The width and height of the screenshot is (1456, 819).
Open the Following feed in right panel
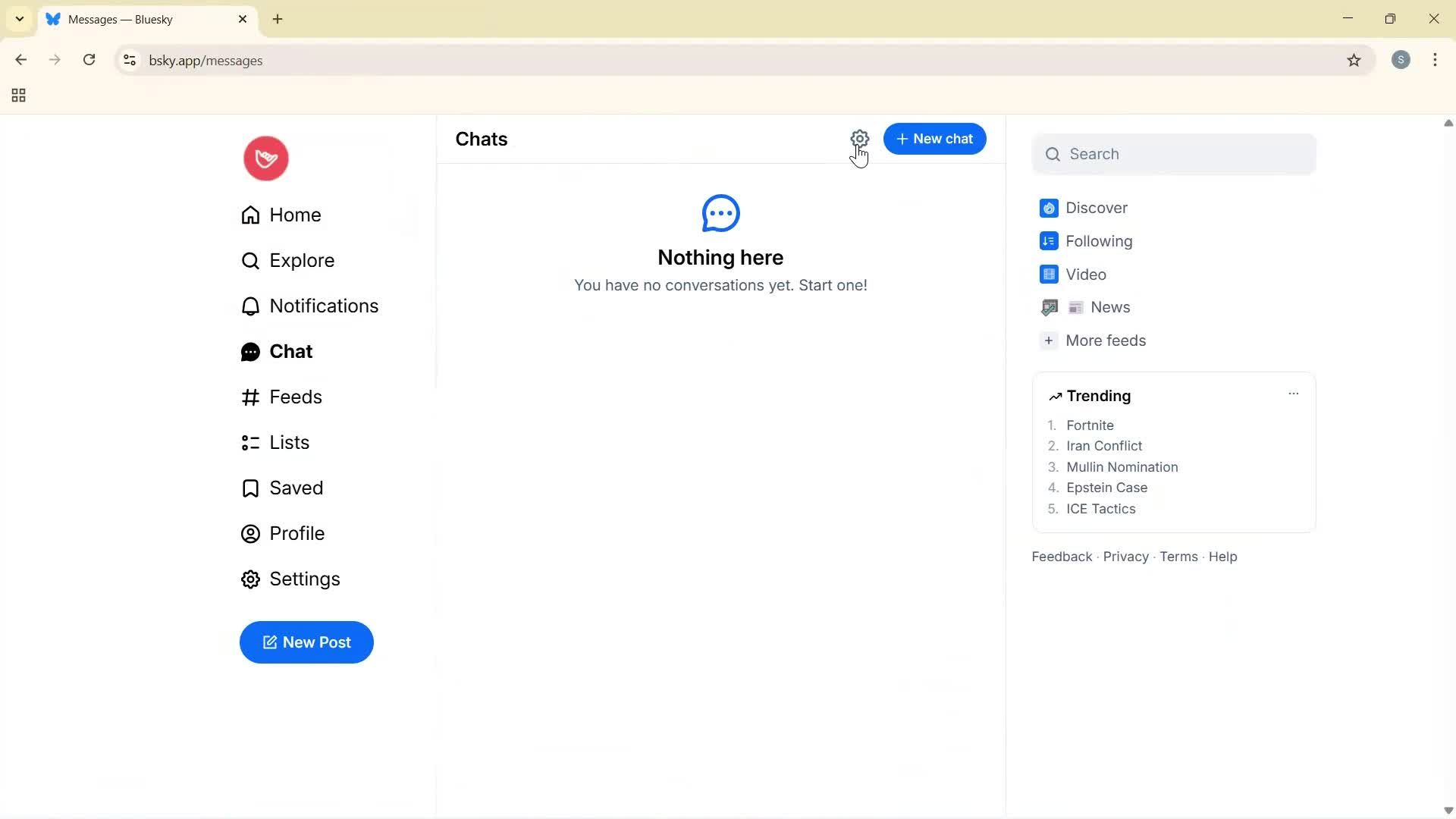coord(1098,241)
